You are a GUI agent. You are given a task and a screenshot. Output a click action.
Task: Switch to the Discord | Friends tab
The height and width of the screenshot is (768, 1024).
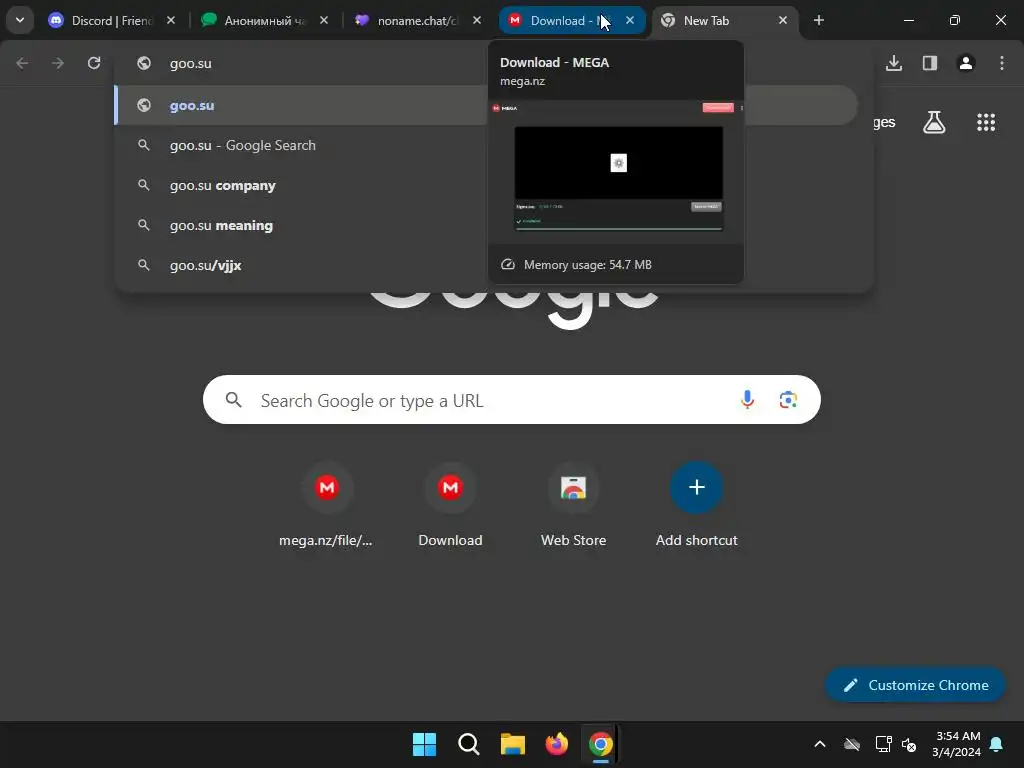pyautogui.click(x=111, y=20)
